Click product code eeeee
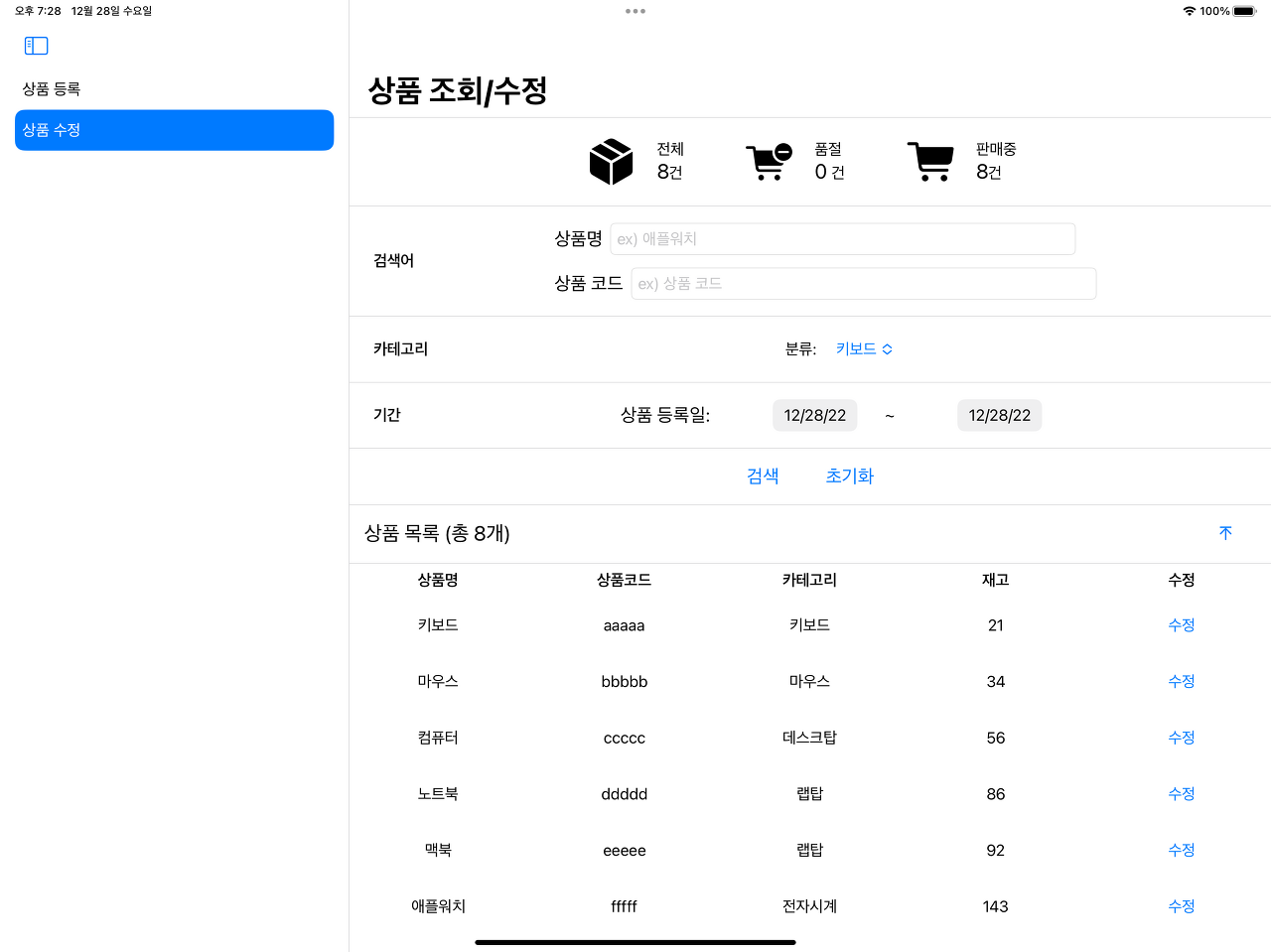Screen dimensions: 1271x952 click(x=624, y=851)
